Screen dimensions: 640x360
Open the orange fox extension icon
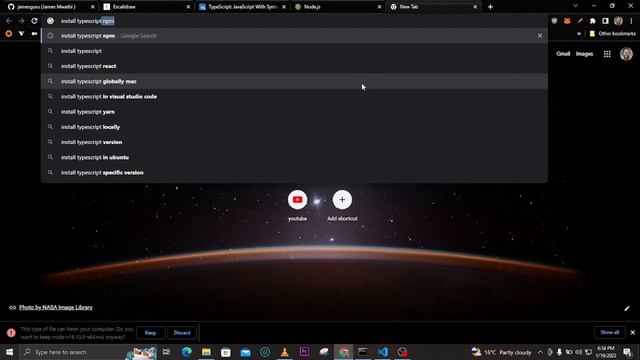point(567,21)
